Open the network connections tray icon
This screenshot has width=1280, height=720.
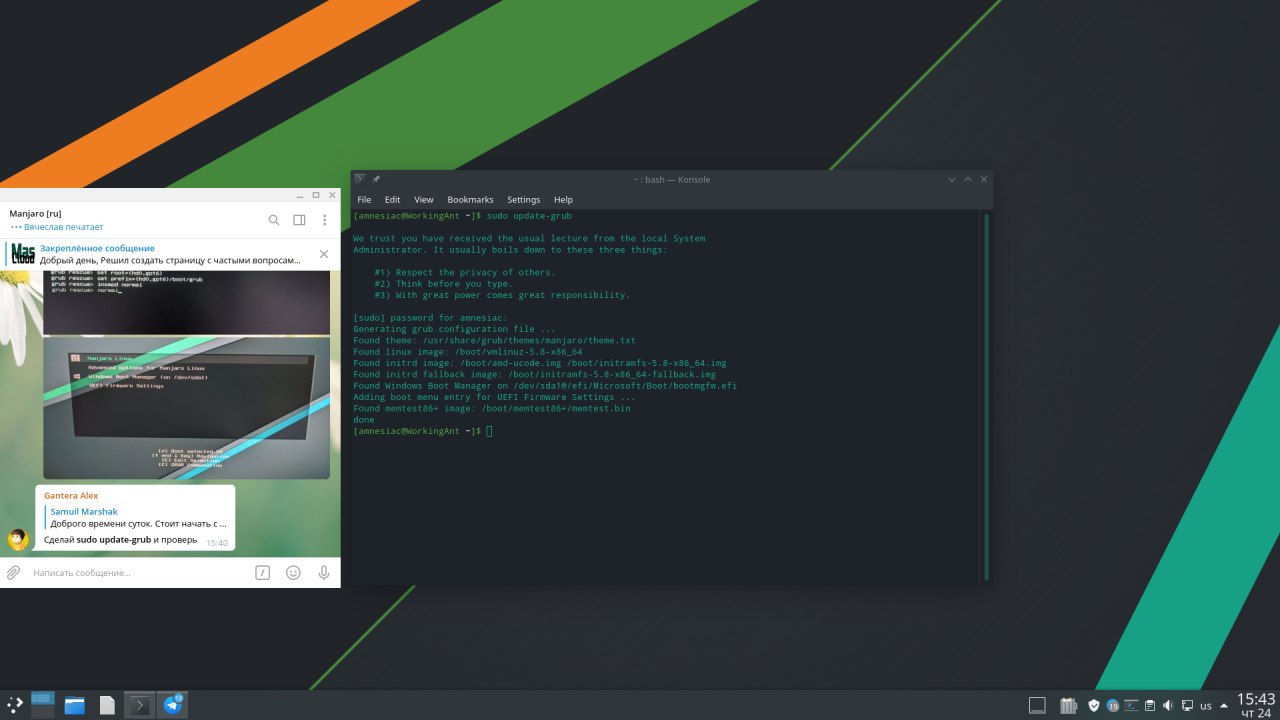tap(1186, 705)
